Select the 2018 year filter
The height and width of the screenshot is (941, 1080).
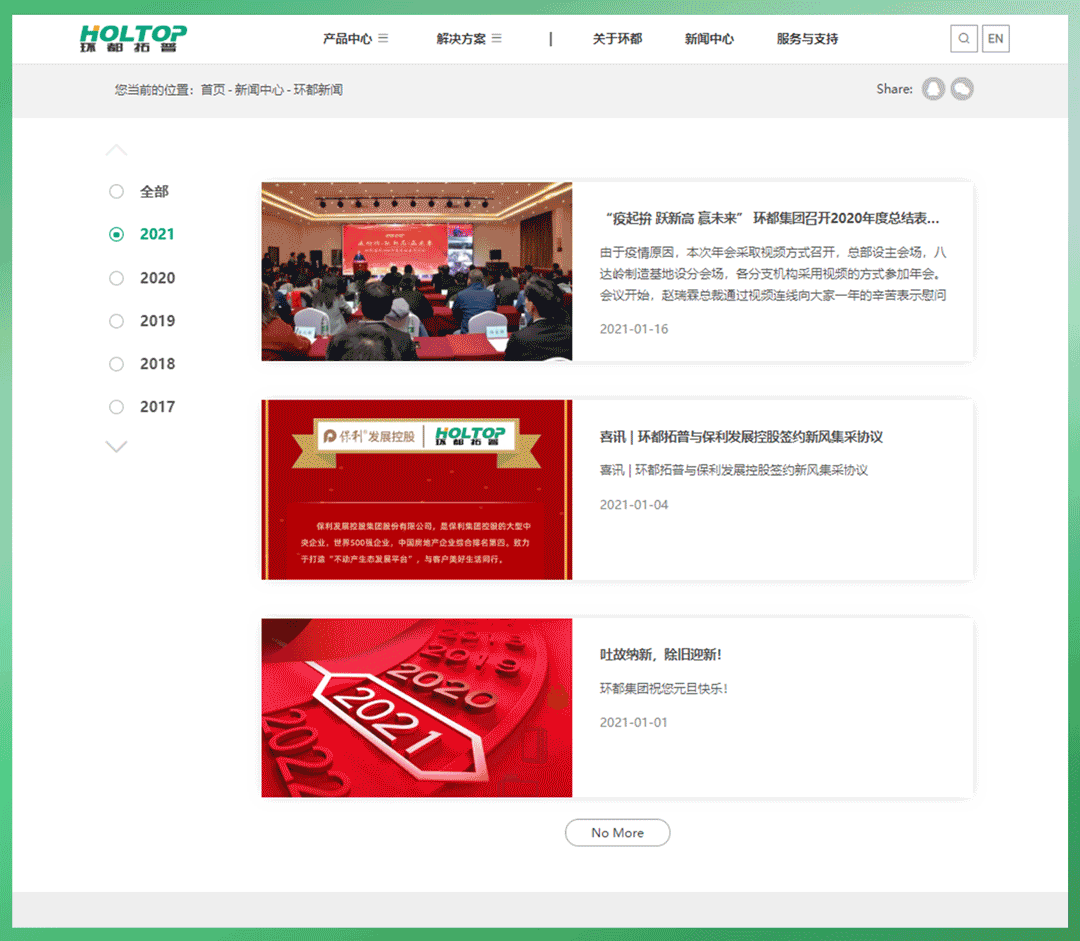click(x=142, y=364)
